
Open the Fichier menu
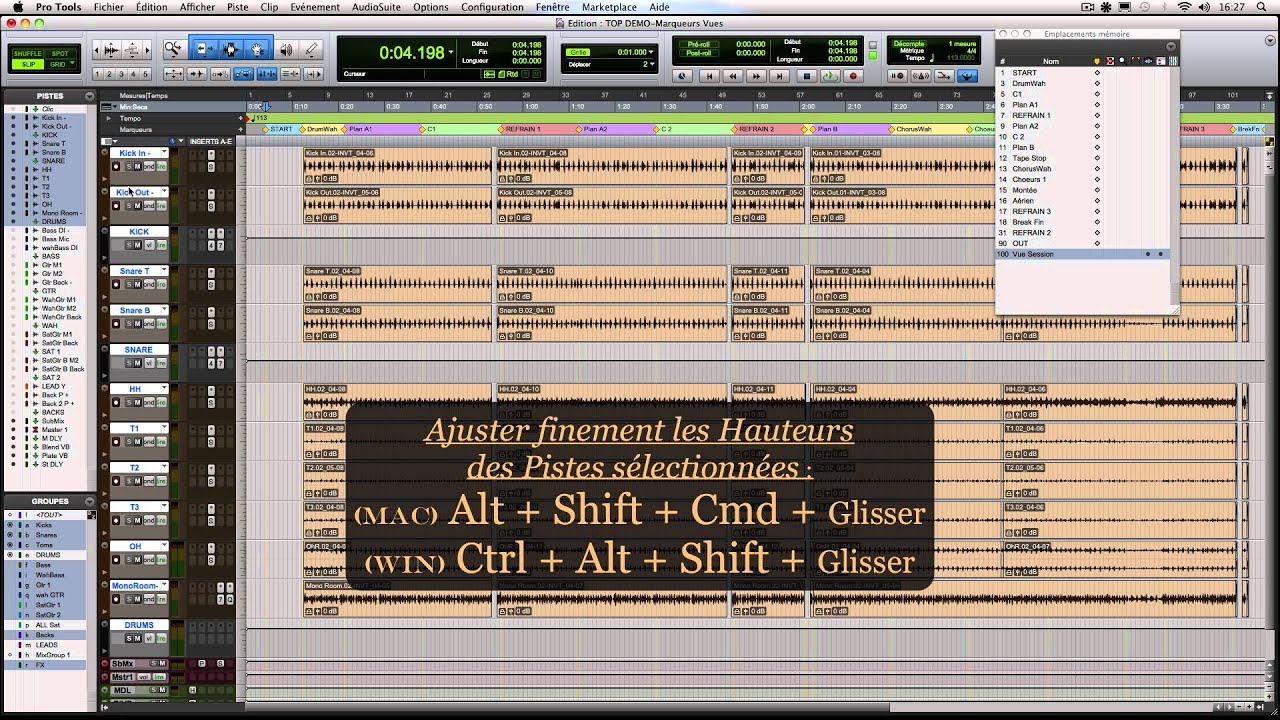(109, 7)
